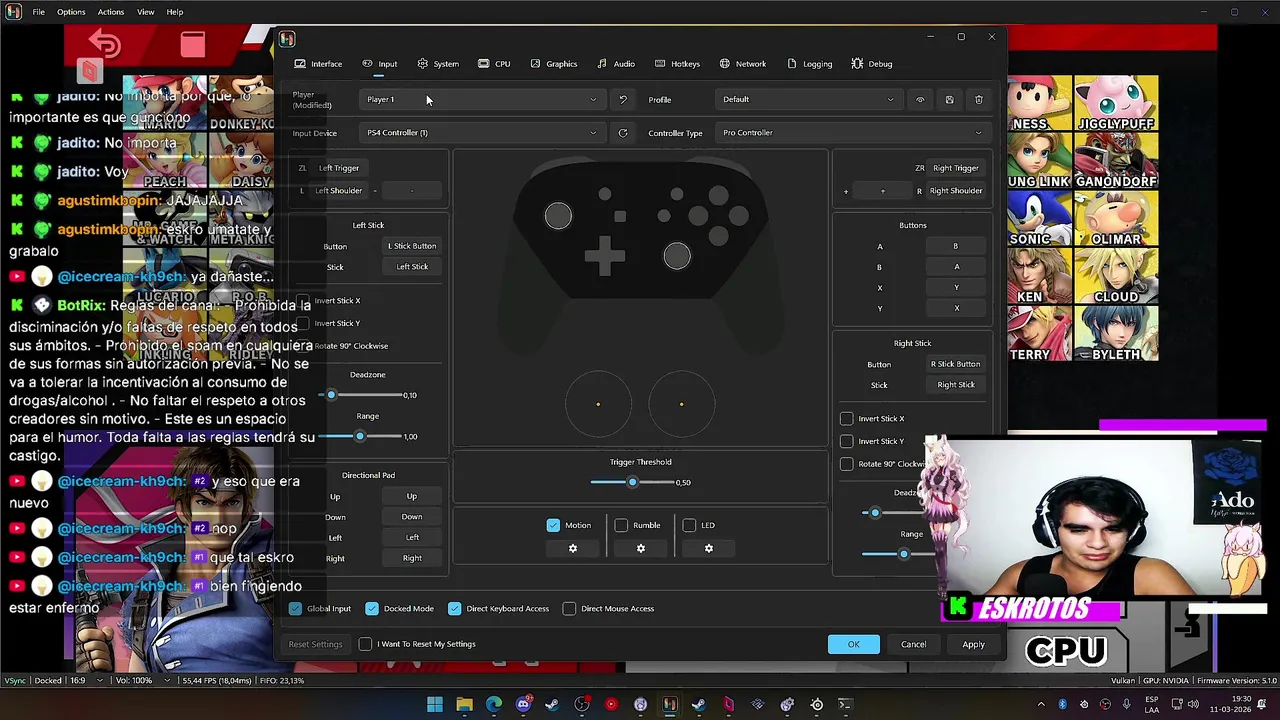Open the Network tab
This screenshot has width=1280, height=720.
pos(742,64)
